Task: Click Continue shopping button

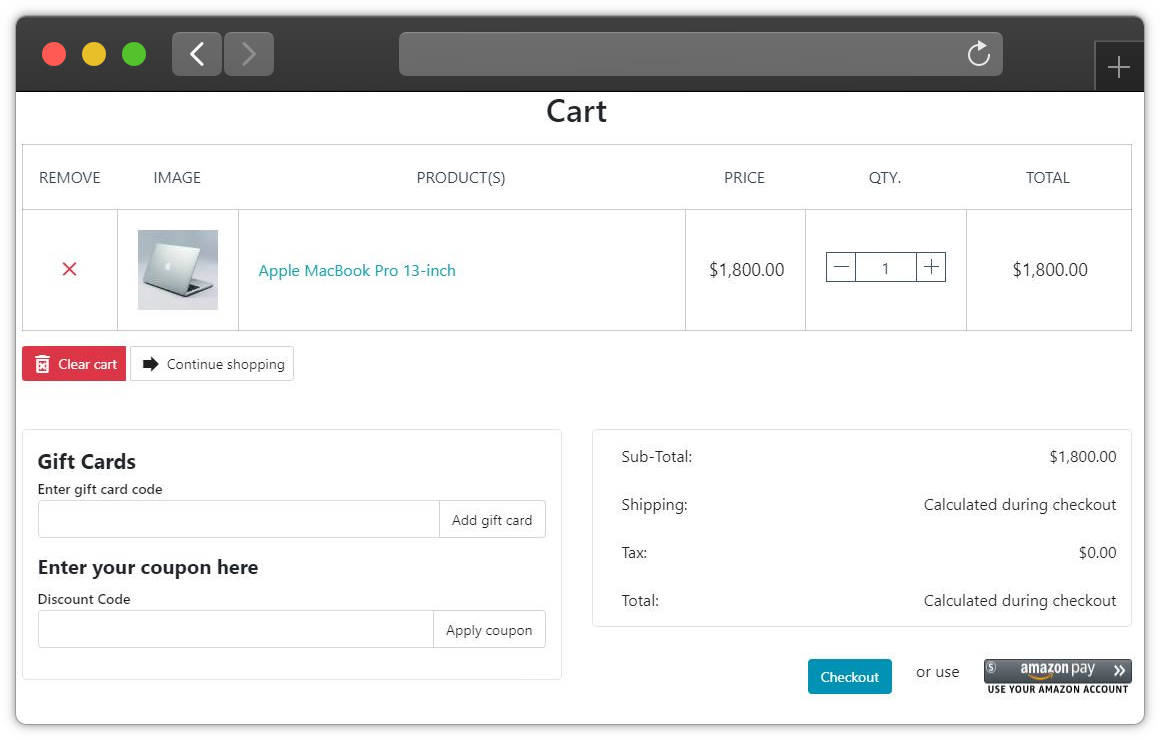Action: click(x=212, y=364)
